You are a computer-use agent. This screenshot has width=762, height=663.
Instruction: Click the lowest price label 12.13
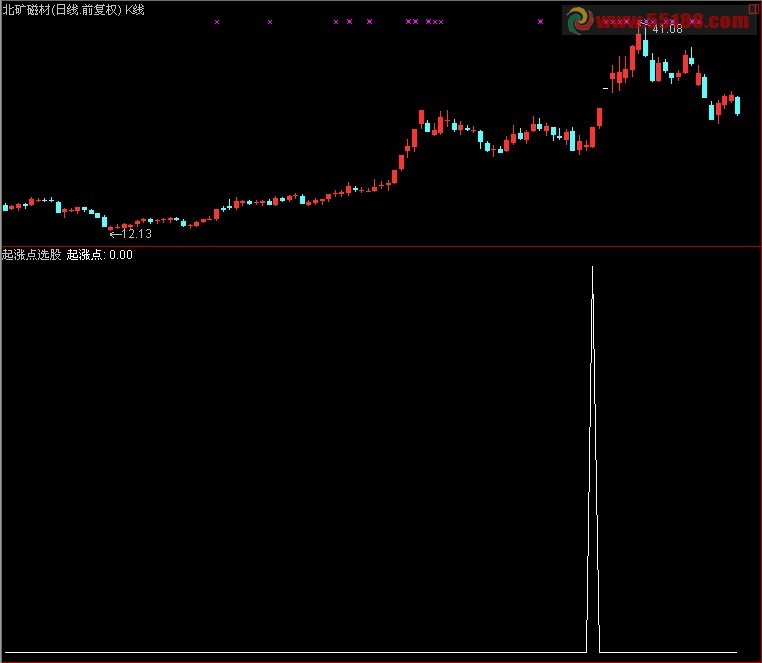click(137, 234)
